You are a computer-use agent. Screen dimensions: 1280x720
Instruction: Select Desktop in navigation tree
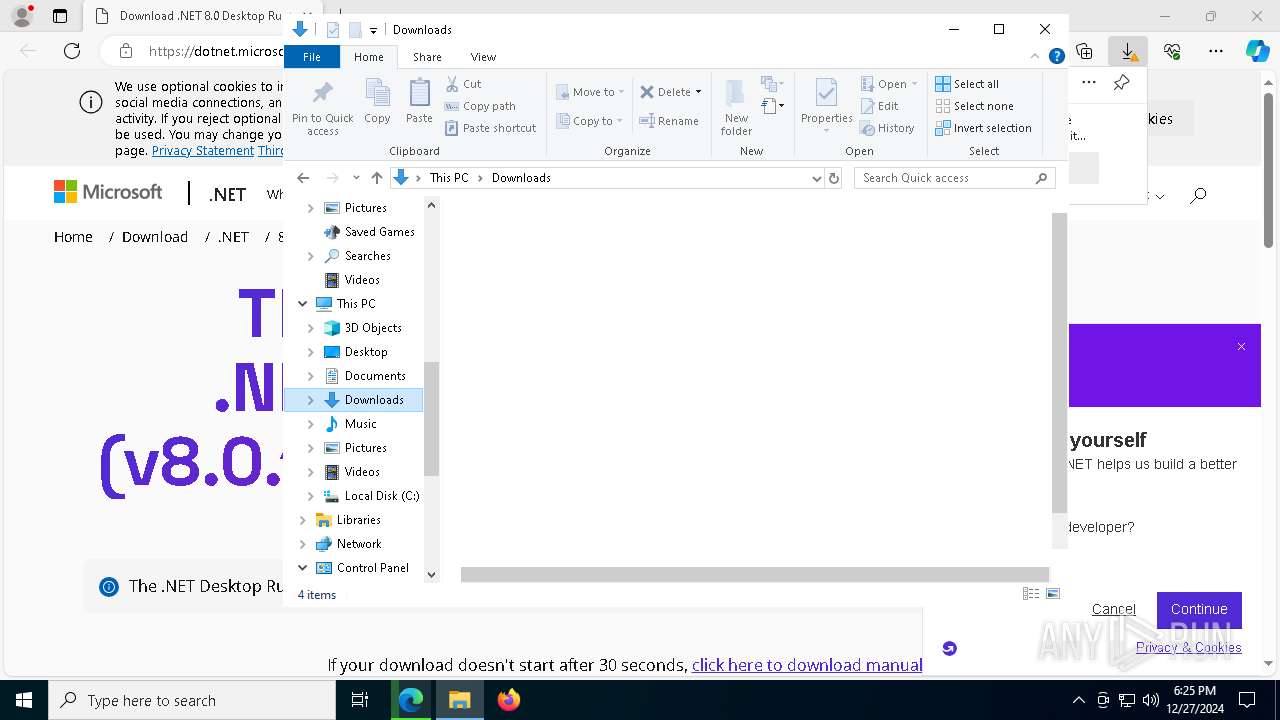(x=366, y=352)
